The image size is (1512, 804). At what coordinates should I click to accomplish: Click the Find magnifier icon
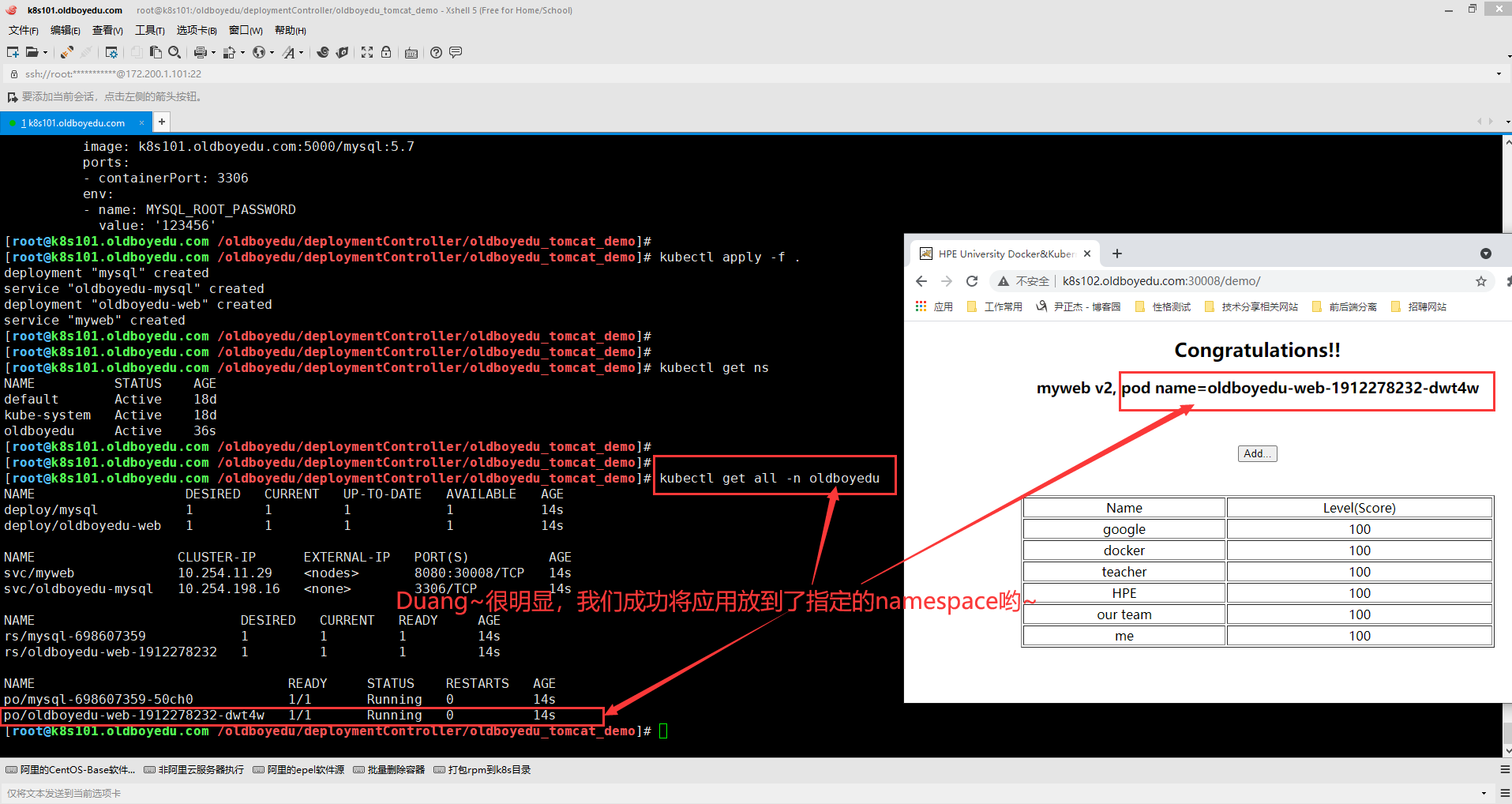(174, 52)
